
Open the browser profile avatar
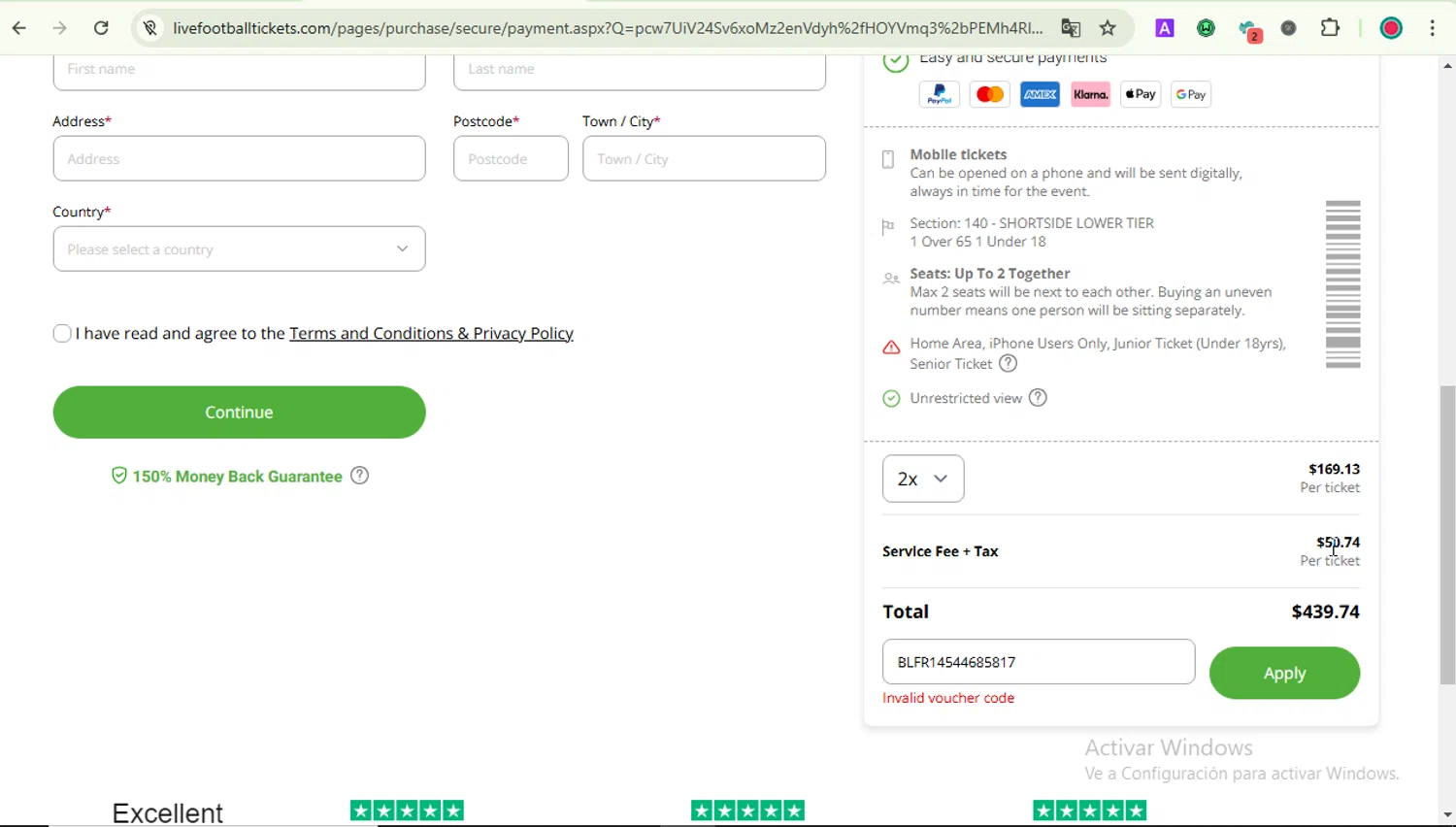coord(1391,28)
